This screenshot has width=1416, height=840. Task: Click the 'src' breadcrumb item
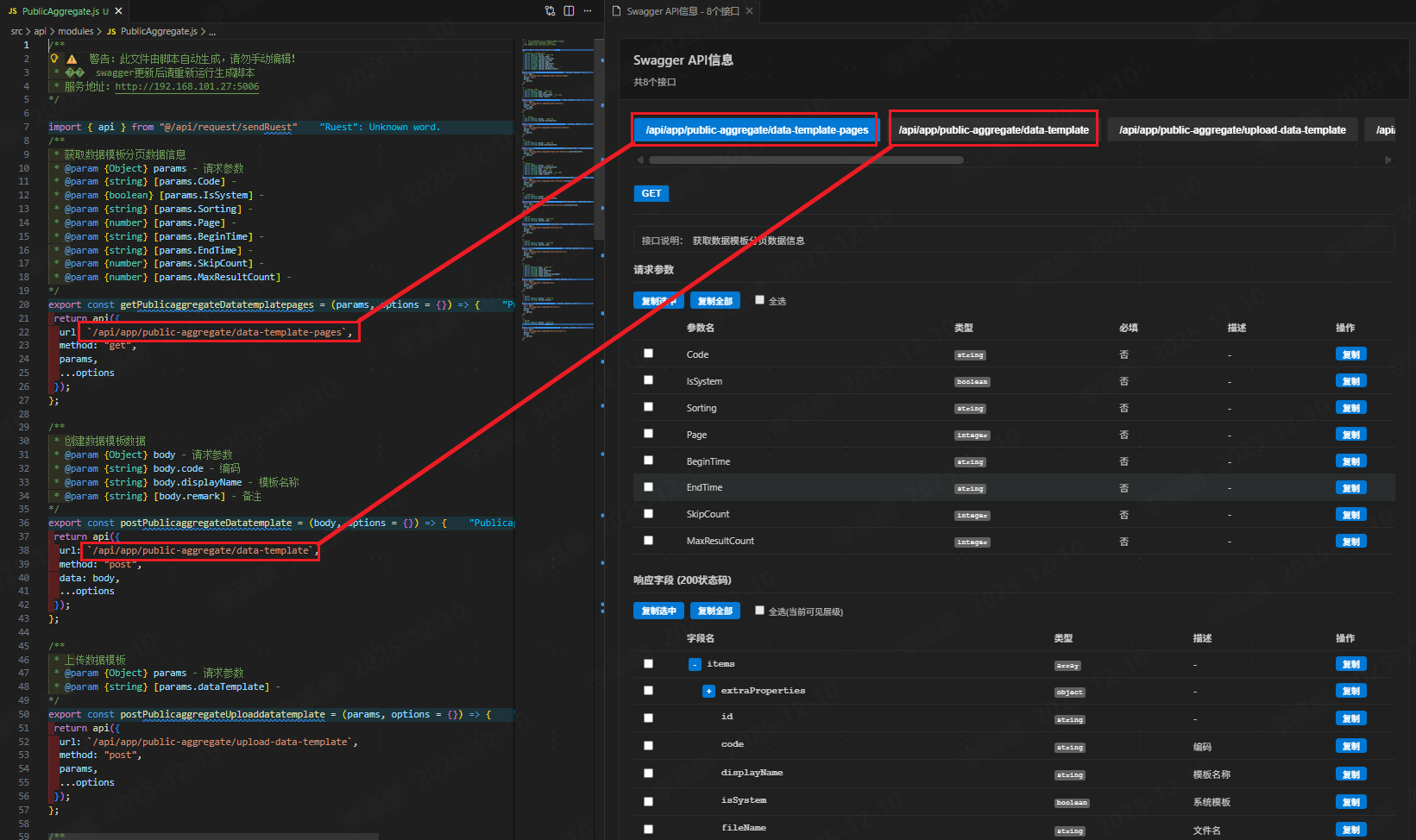tap(16, 31)
